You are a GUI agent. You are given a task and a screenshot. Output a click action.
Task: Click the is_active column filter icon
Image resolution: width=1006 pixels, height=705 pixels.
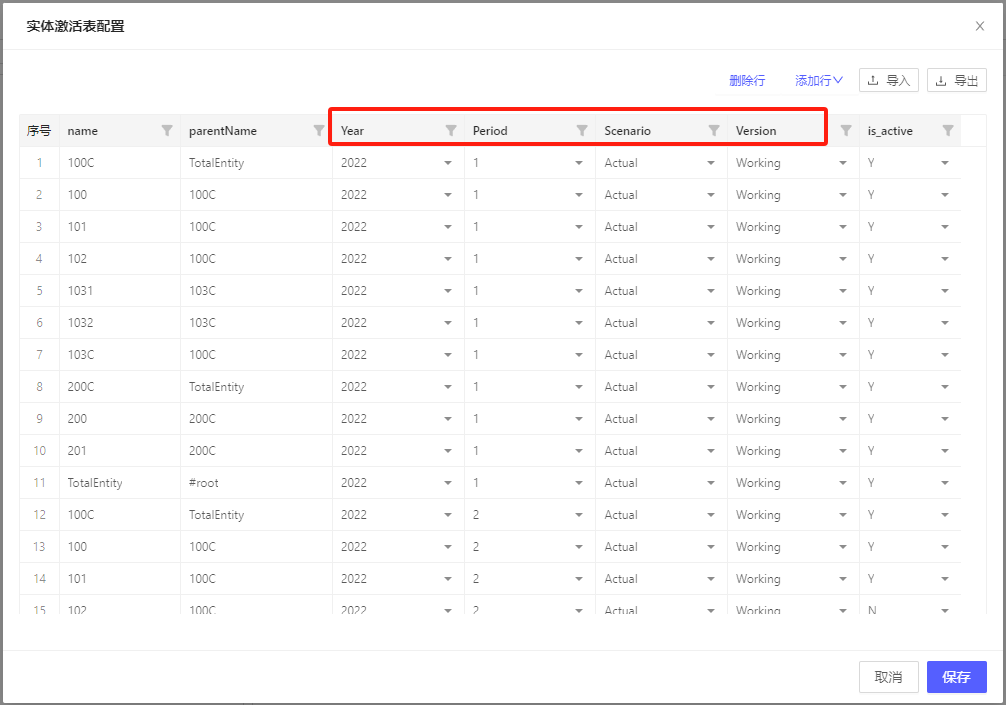point(948,130)
